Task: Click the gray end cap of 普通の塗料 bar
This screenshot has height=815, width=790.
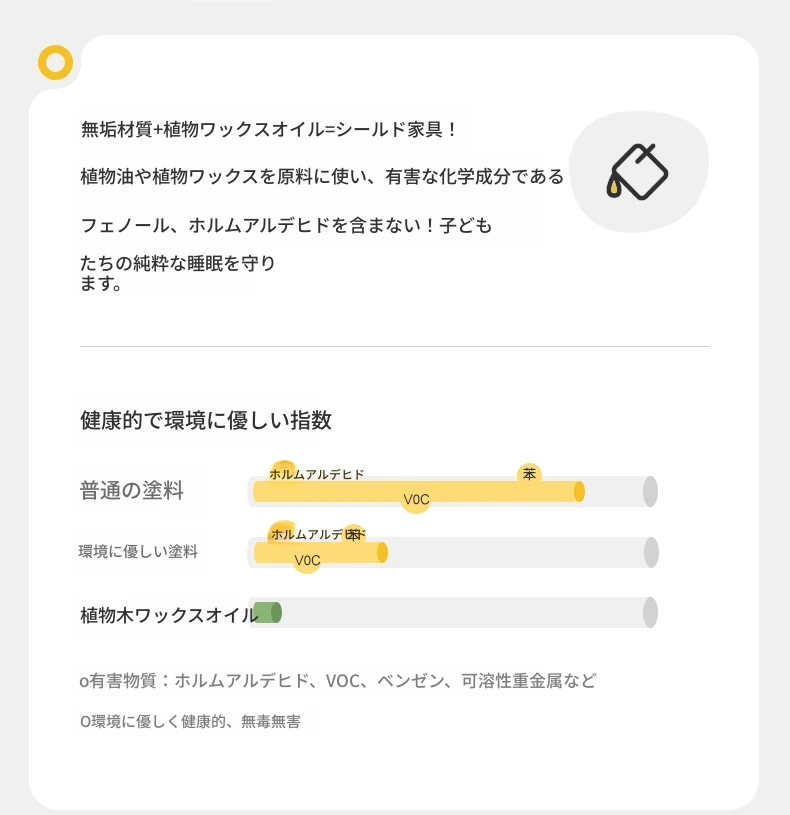Action: click(650, 491)
